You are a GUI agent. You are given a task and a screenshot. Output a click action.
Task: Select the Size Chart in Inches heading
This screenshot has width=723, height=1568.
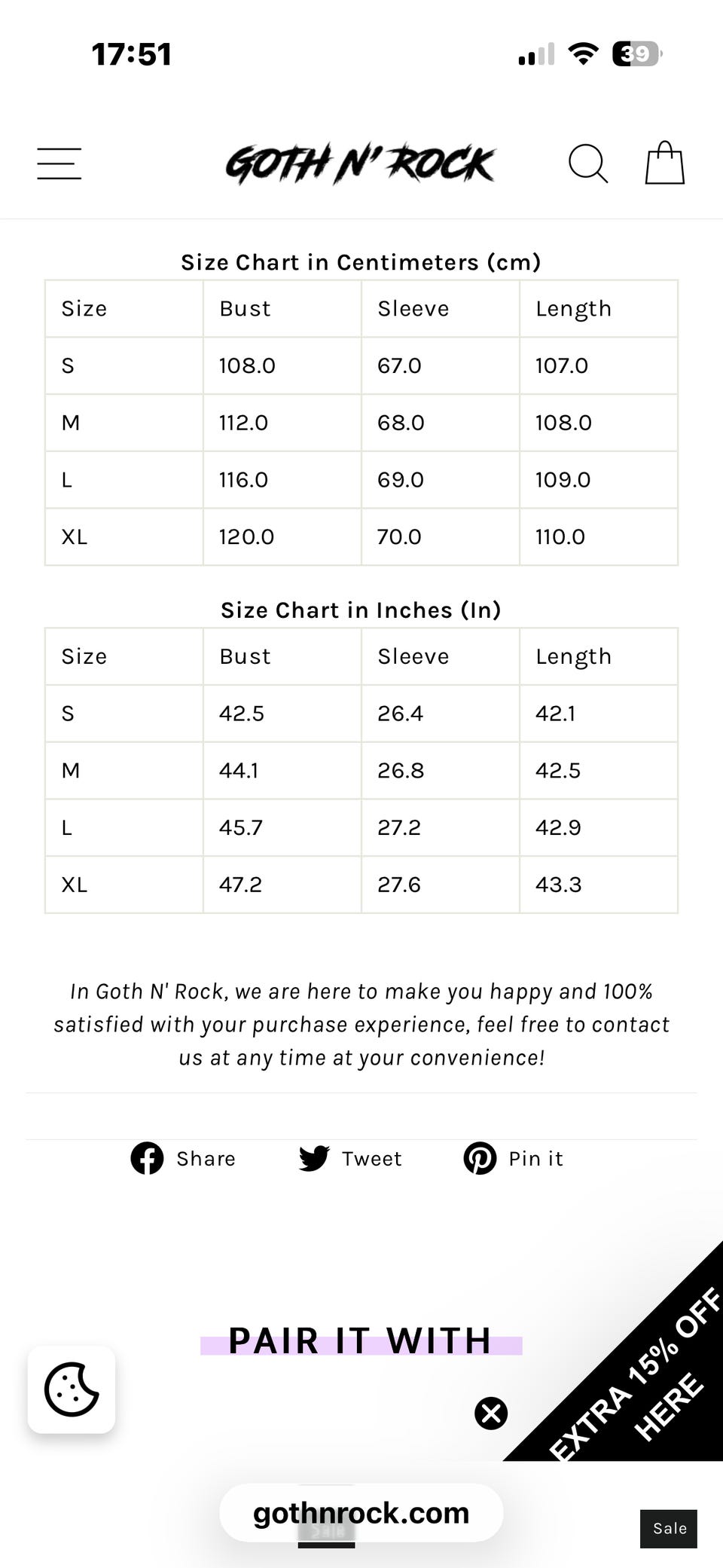click(361, 610)
